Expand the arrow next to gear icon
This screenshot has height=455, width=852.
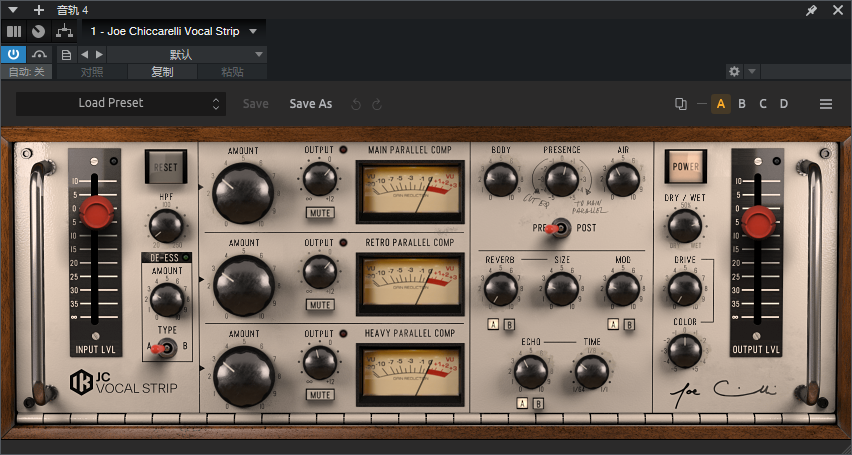point(751,71)
